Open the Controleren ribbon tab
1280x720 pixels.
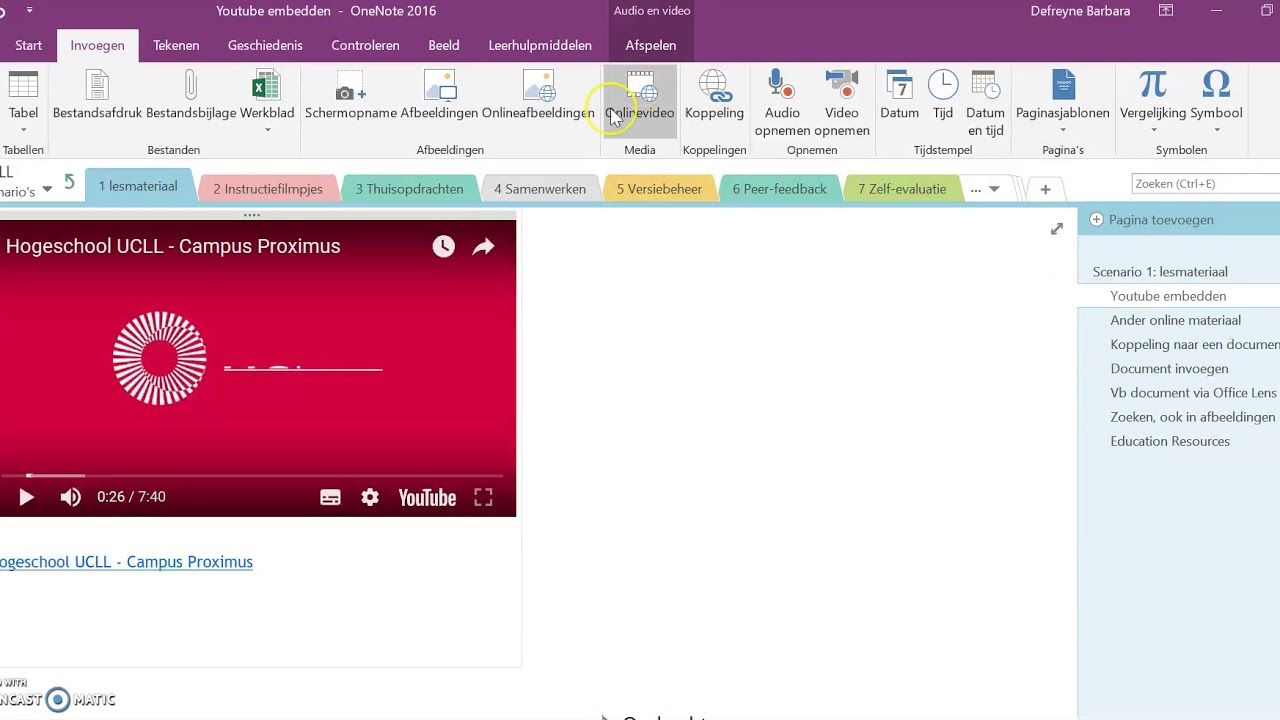pos(365,45)
